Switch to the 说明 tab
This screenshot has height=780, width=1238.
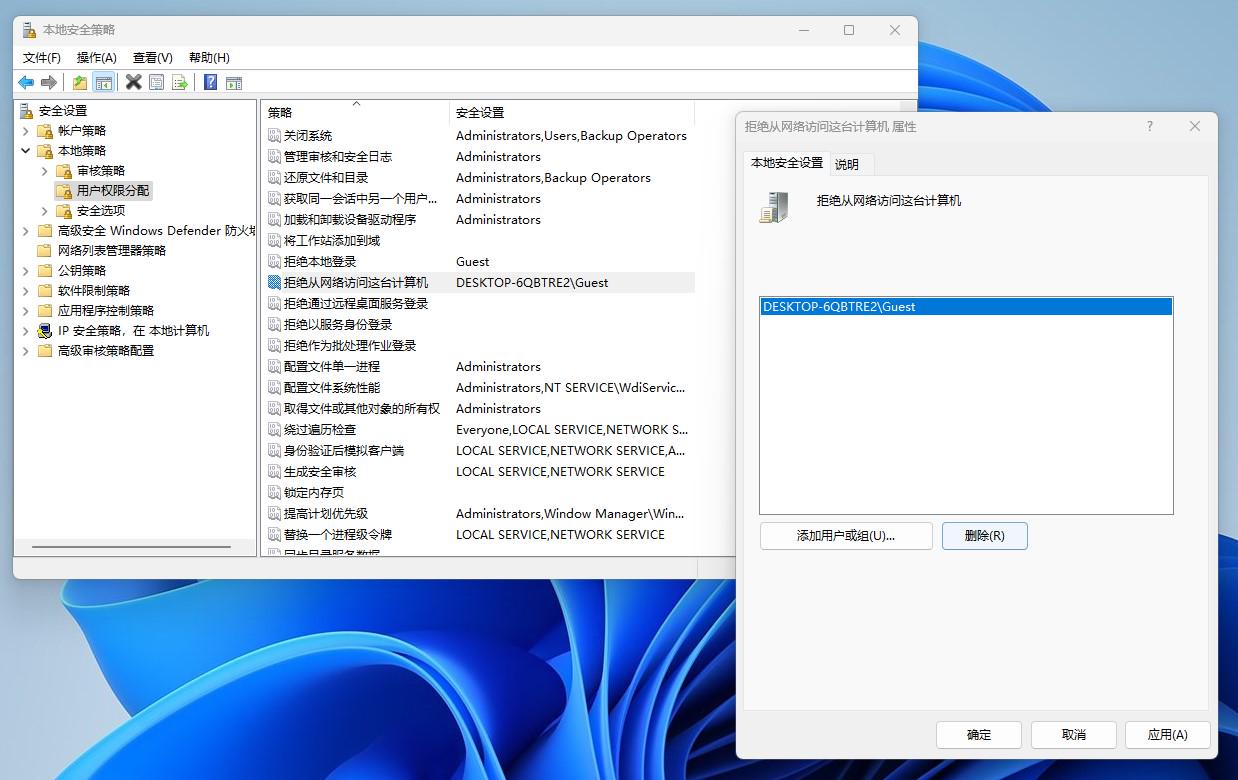pyautogui.click(x=849, y=163)
